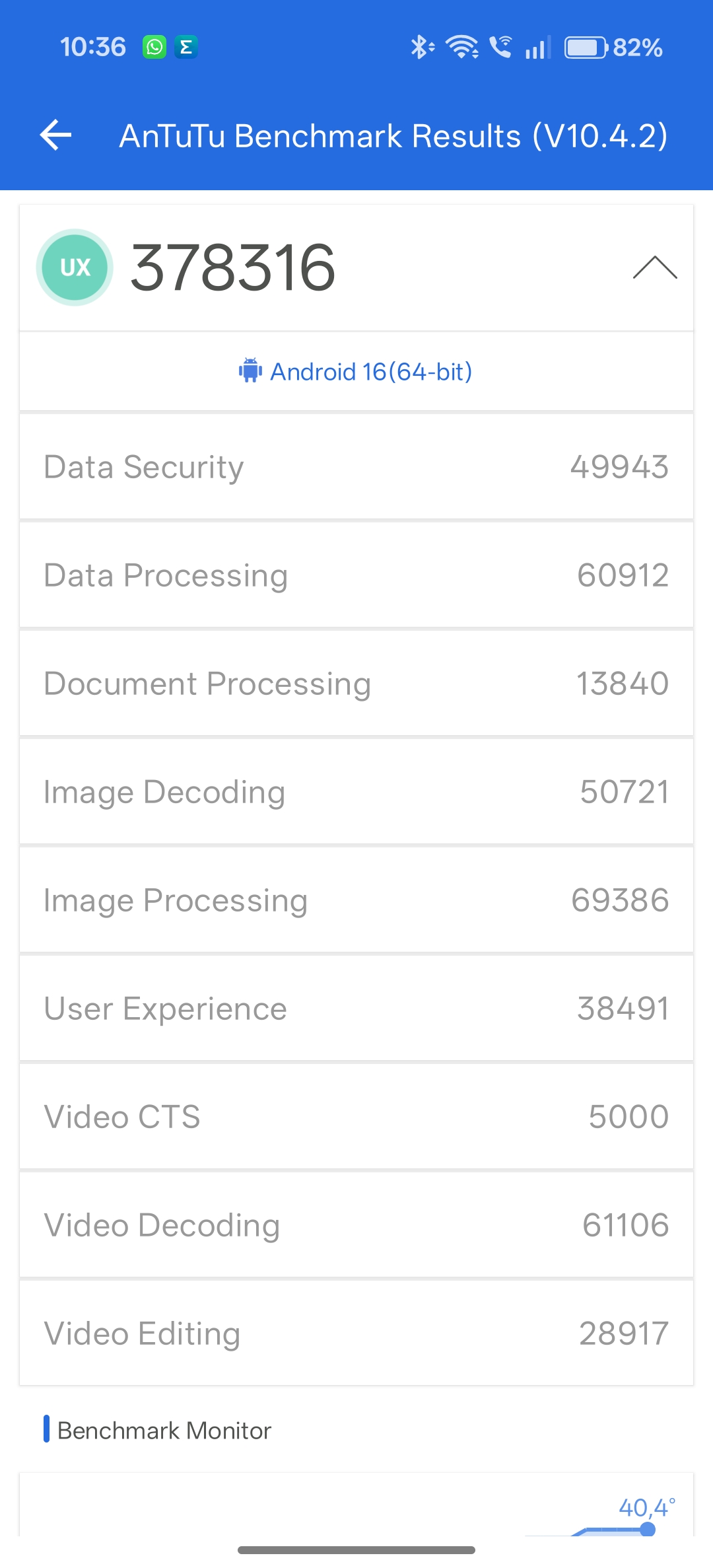Tap the green UX score badge
Viewport: 713px width, 1568px height.
pos(75,267)
